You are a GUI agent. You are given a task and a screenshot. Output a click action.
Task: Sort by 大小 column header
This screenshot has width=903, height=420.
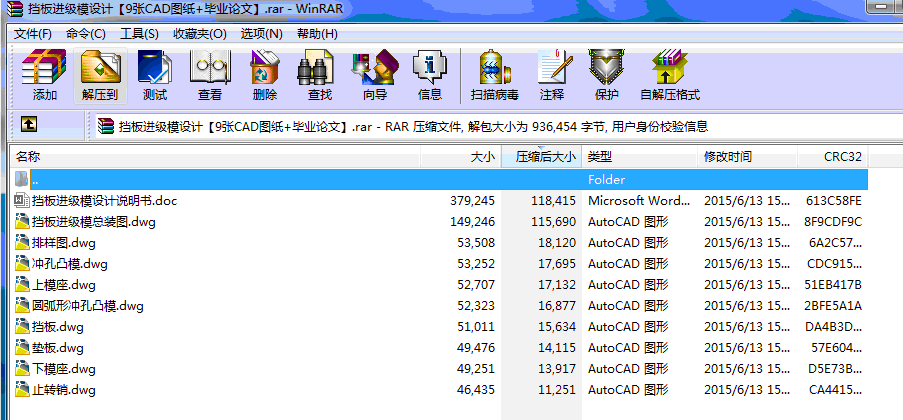(x=461, y=157)
